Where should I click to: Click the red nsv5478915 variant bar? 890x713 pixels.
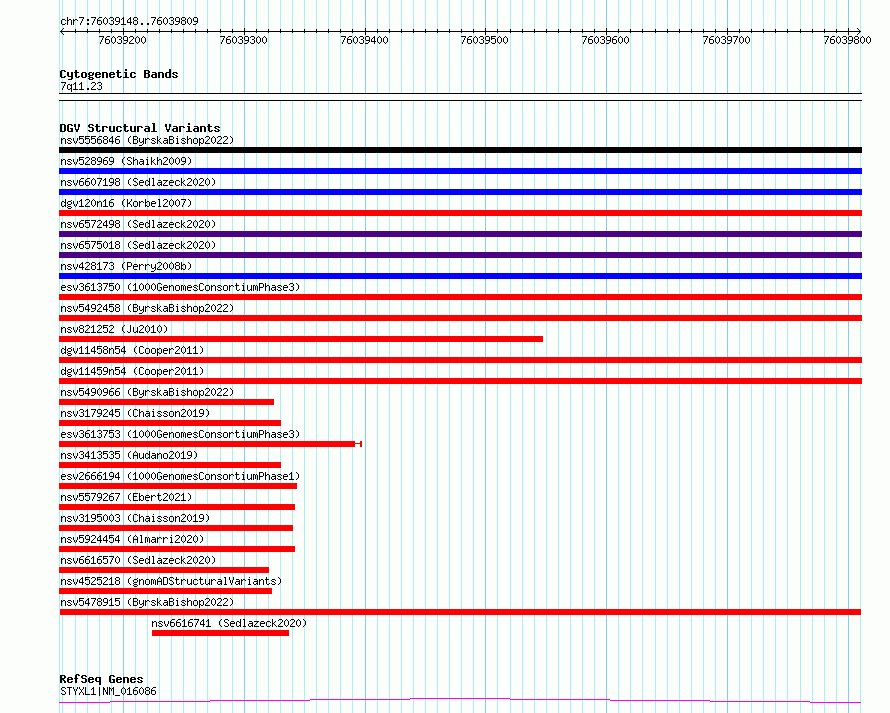click(x=460, y=612)
